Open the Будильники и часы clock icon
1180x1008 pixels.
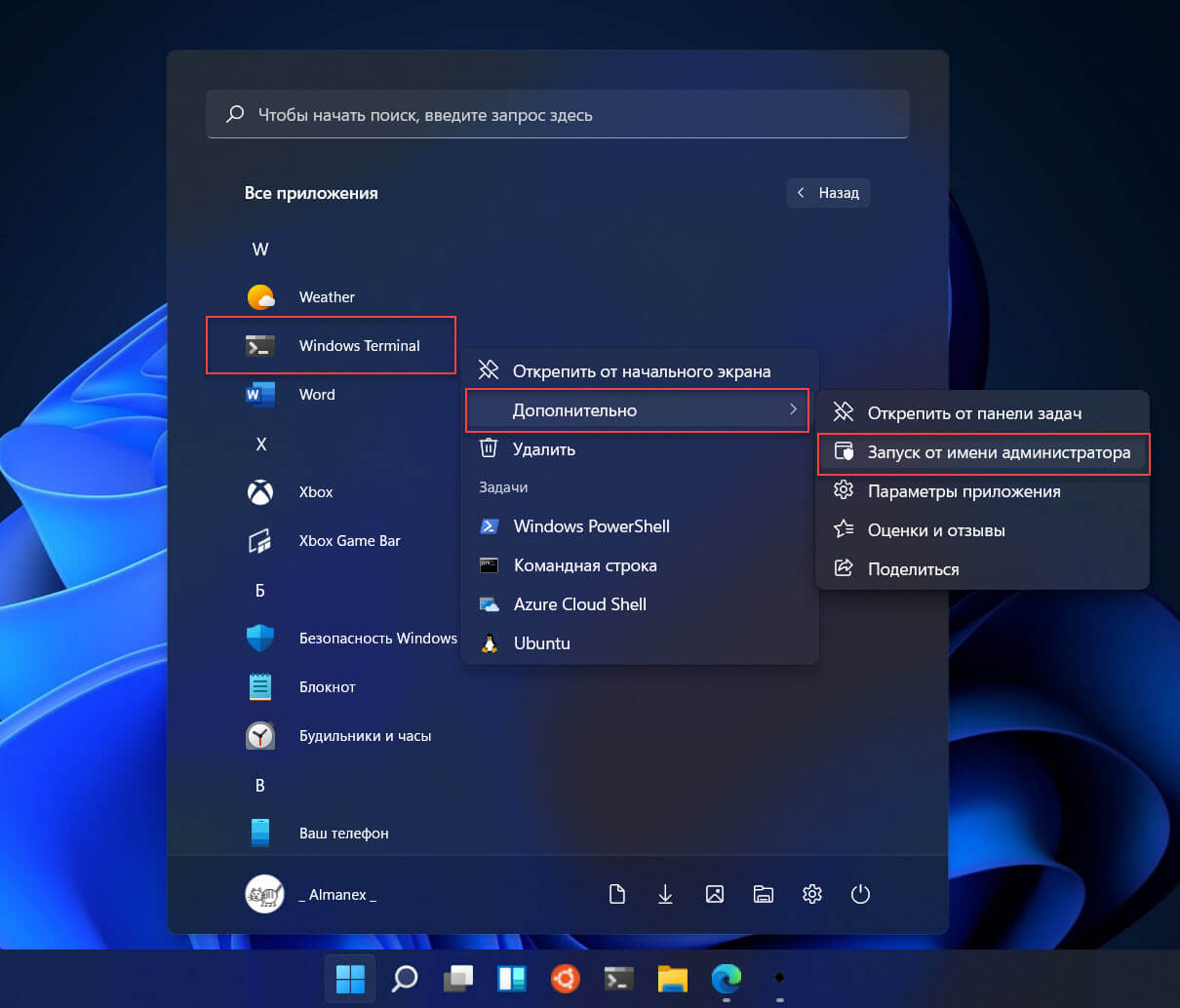point(260,736)
